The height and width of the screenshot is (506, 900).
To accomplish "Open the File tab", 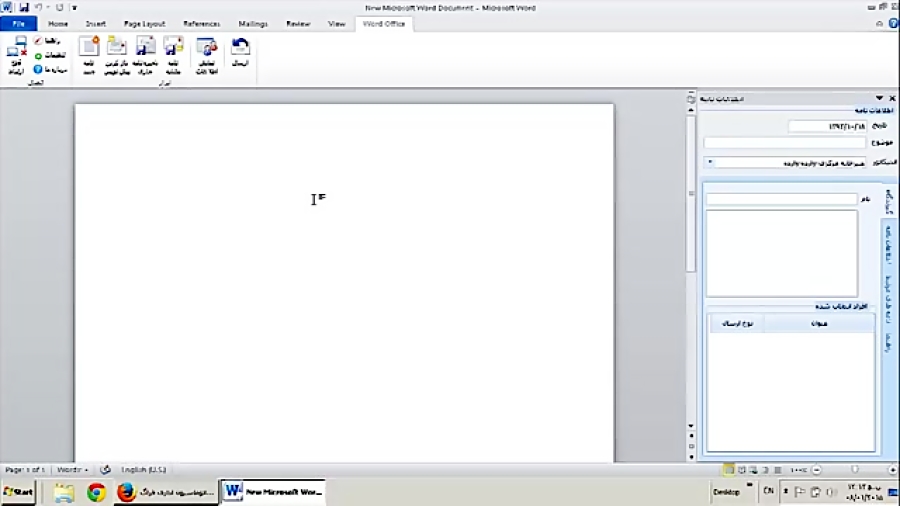I will tap(18, 24).
